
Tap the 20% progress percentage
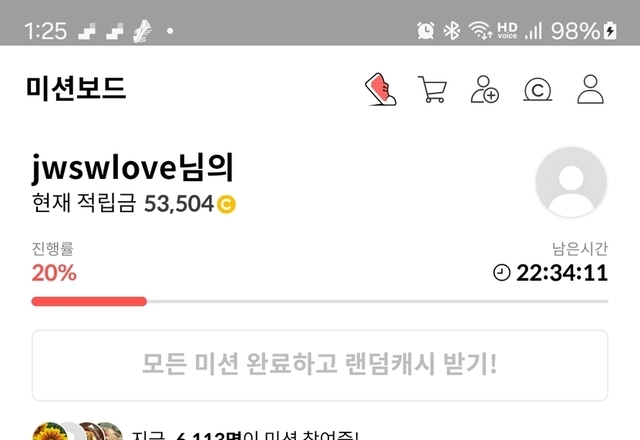pyautogui.click(x=54, y=273)
